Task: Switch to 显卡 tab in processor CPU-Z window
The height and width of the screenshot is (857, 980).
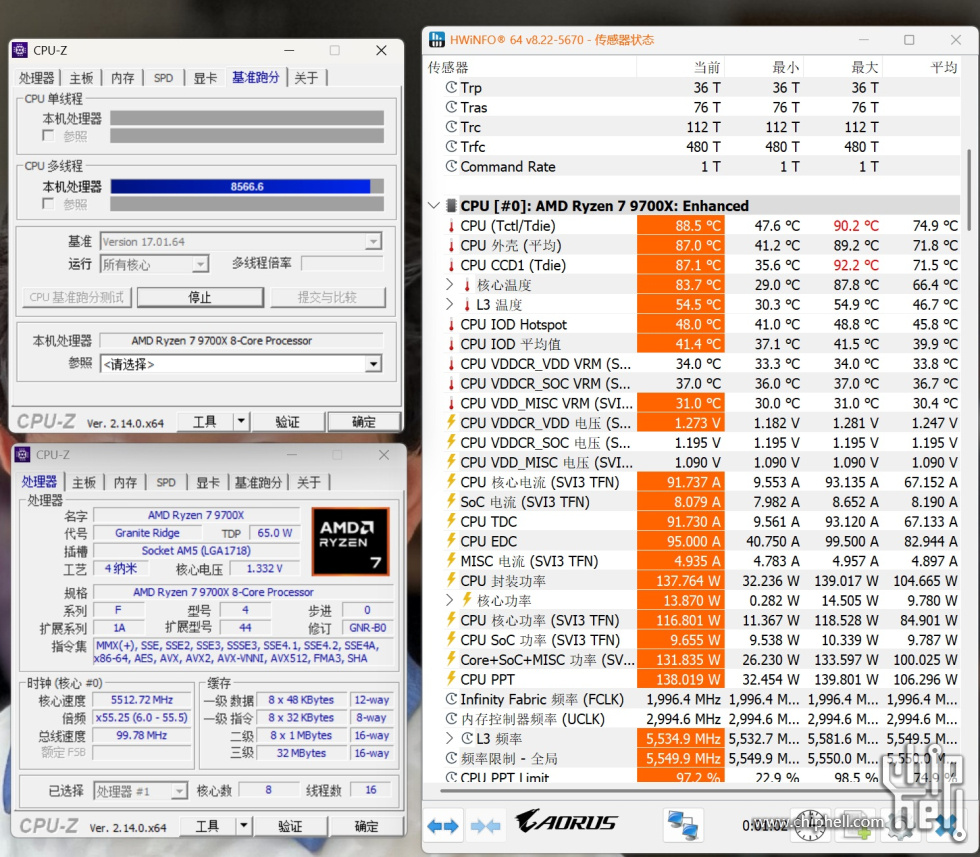Action: [x=208, y=483]
